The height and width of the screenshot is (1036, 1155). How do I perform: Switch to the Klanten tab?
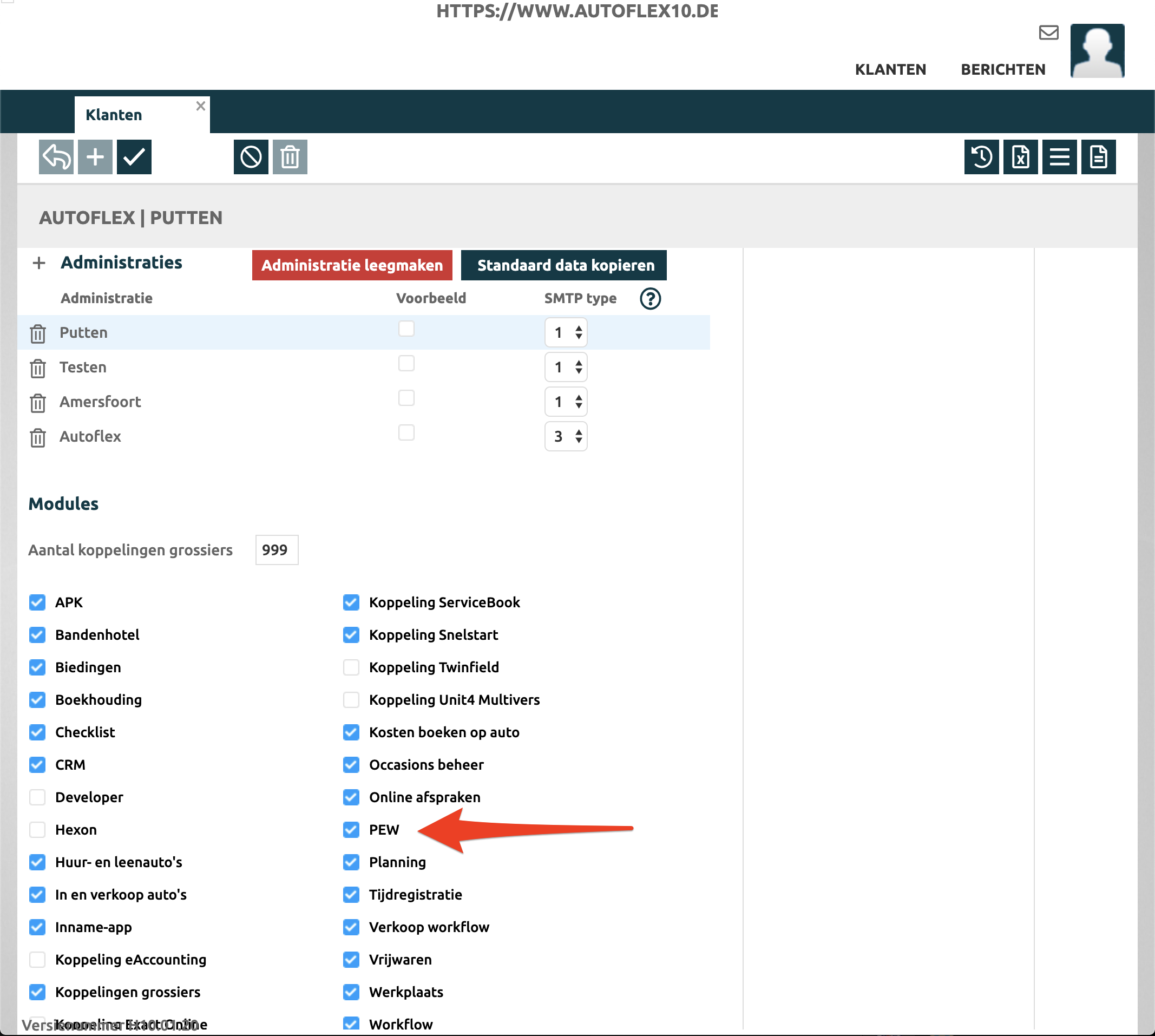pyautogui.click(x=114, y=115)
